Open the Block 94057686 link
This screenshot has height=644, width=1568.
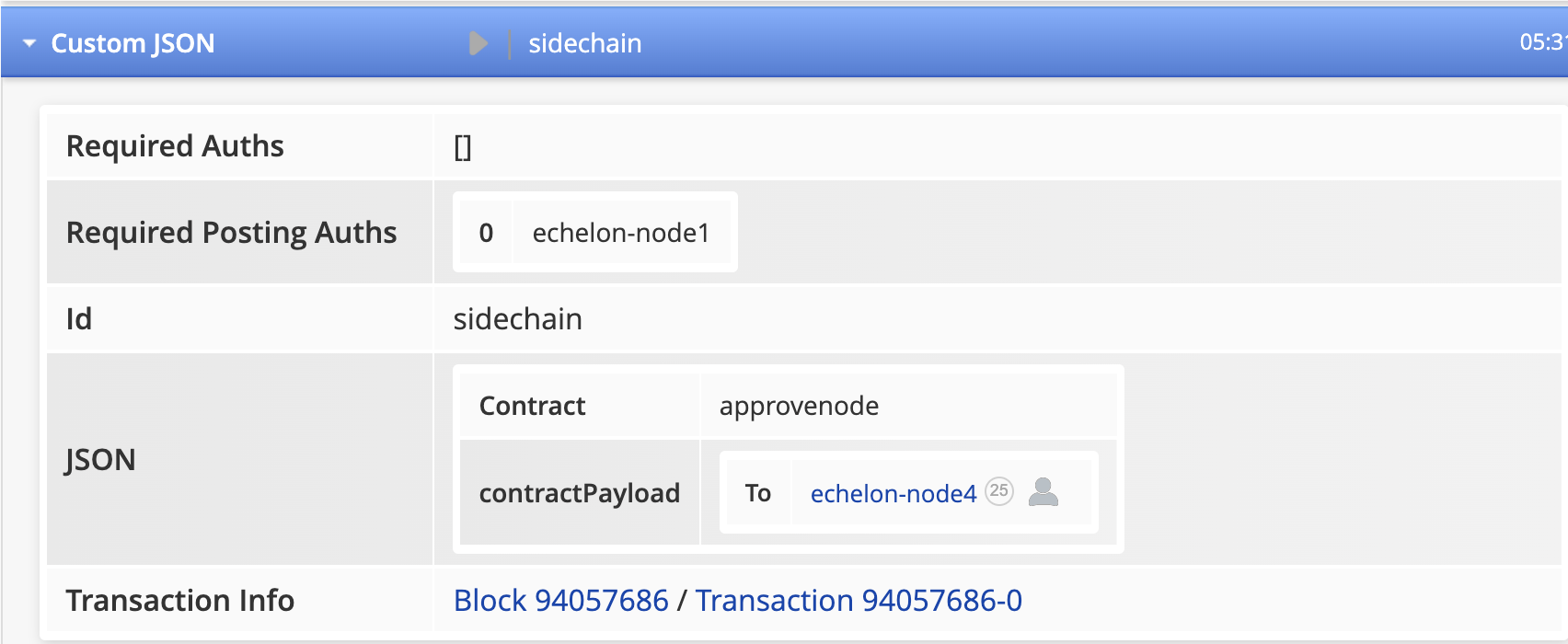(560, 601)
